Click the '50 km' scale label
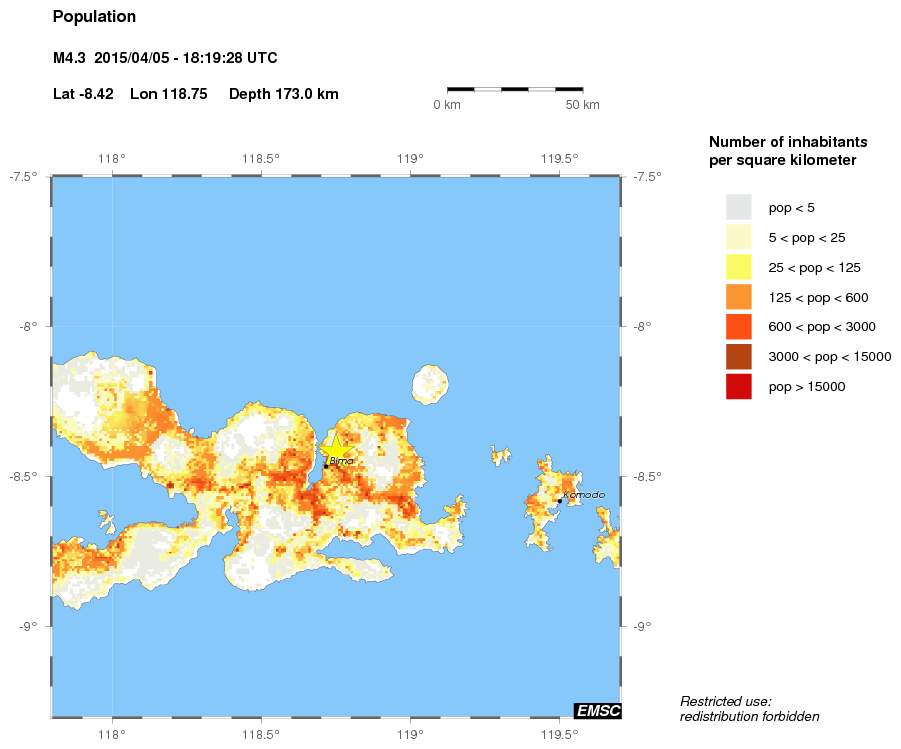Image resolution: width=901 pixels, height=749 pixels. click(582, 105)
